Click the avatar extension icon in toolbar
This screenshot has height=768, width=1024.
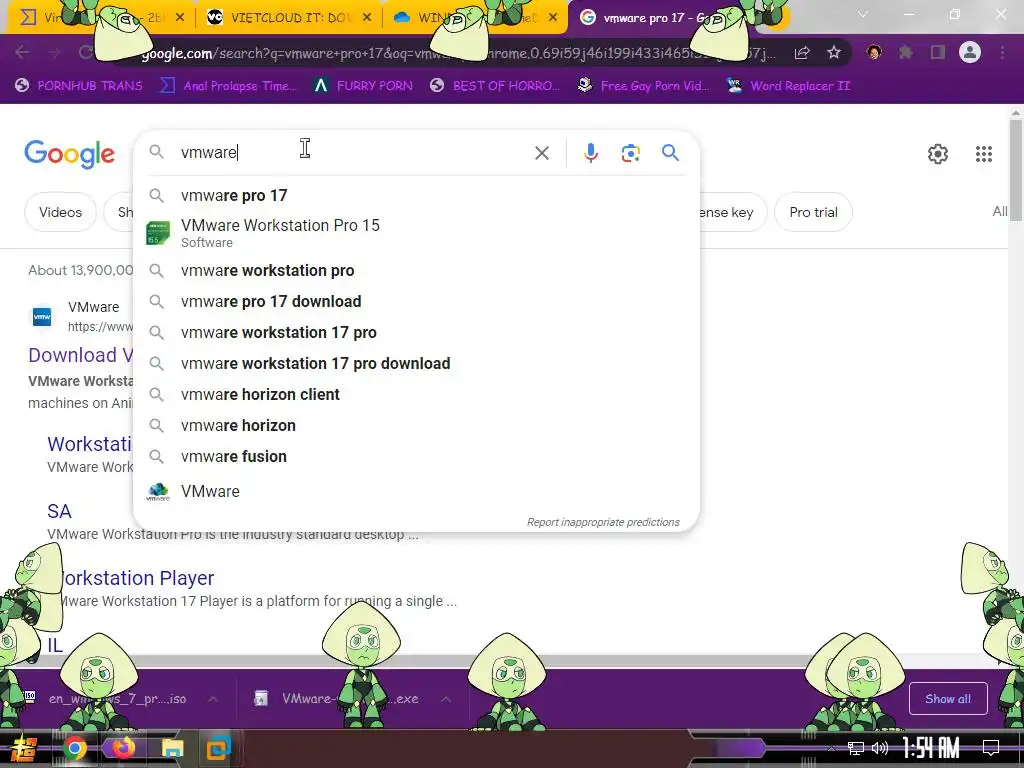[874, 52]
